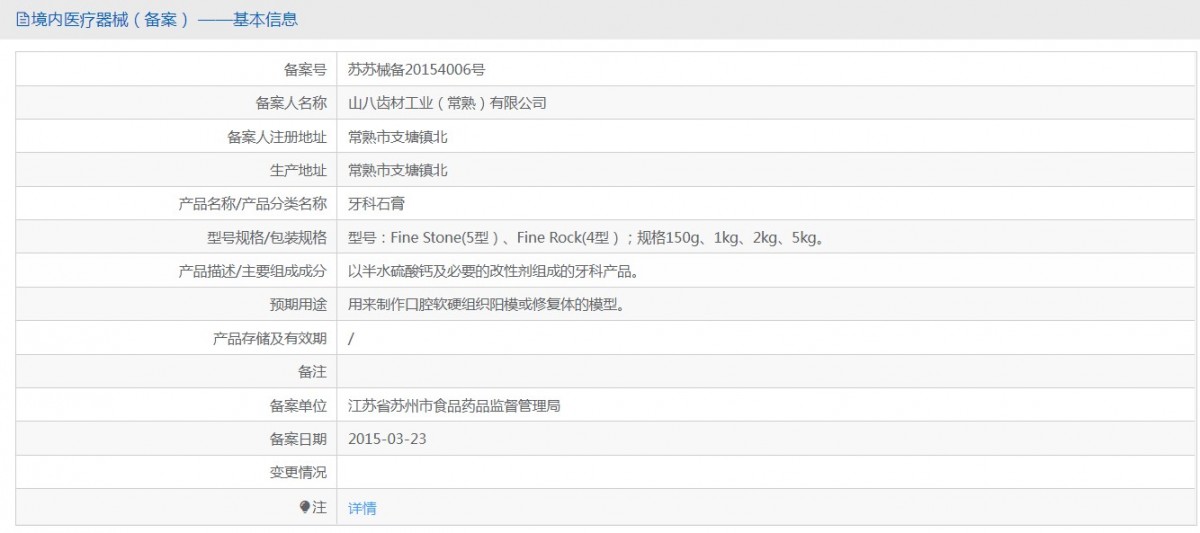Screen dimensions: 1200x533
Task: Click the 产品名称/产品分类名称 label
Action: pos(252,204)
